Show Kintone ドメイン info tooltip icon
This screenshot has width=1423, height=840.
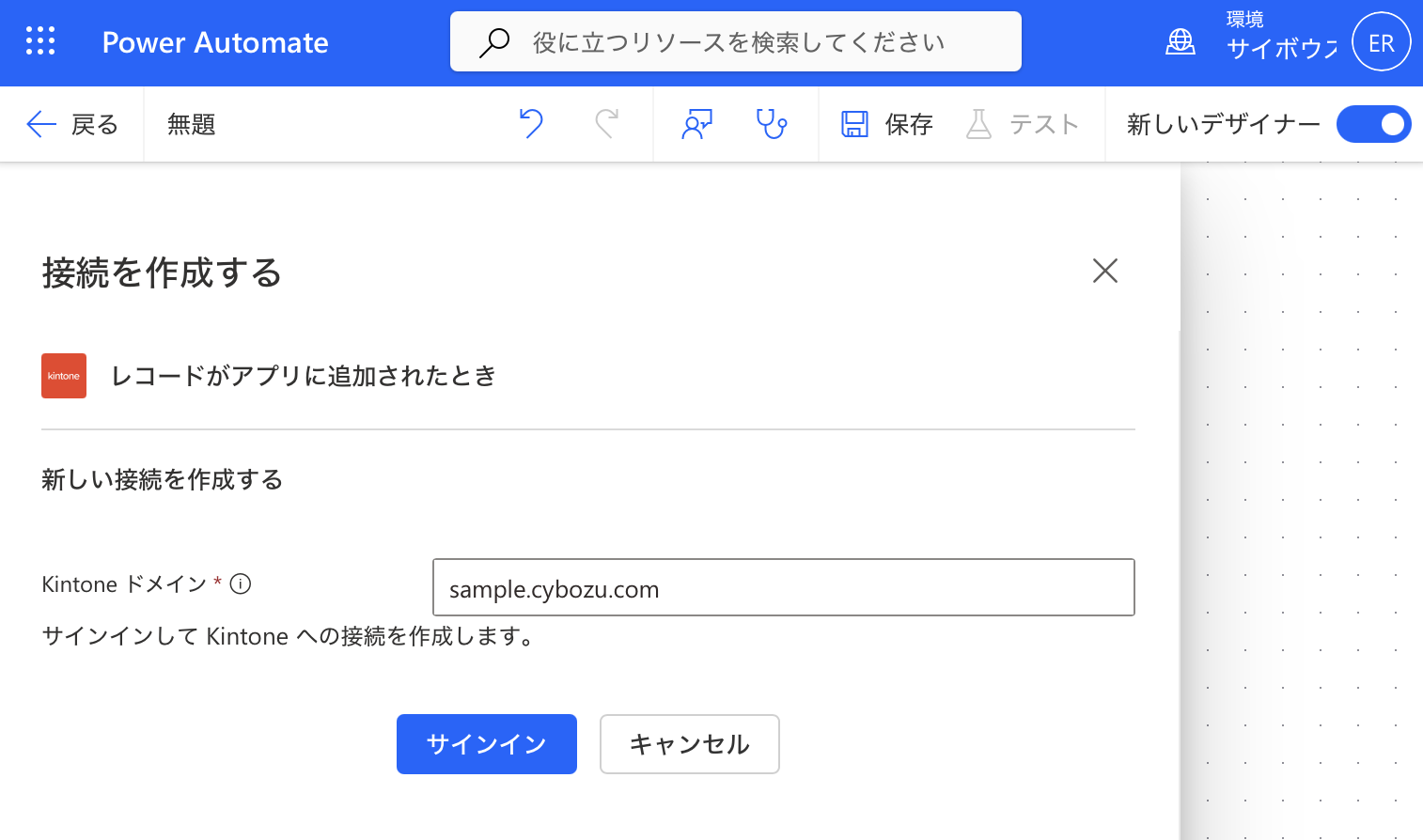[241, 584]
